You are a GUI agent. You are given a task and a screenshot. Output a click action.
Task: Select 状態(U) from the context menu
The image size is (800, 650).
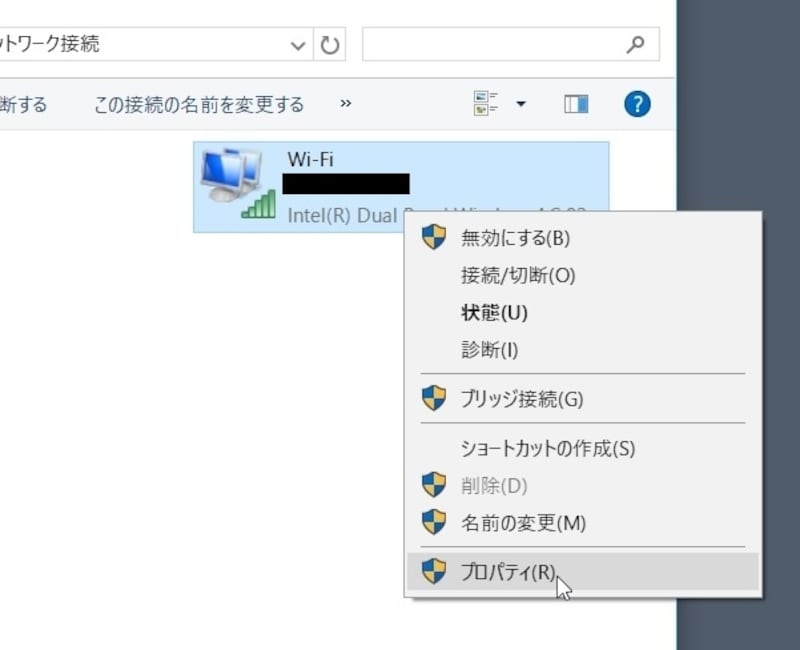[494, 313]
